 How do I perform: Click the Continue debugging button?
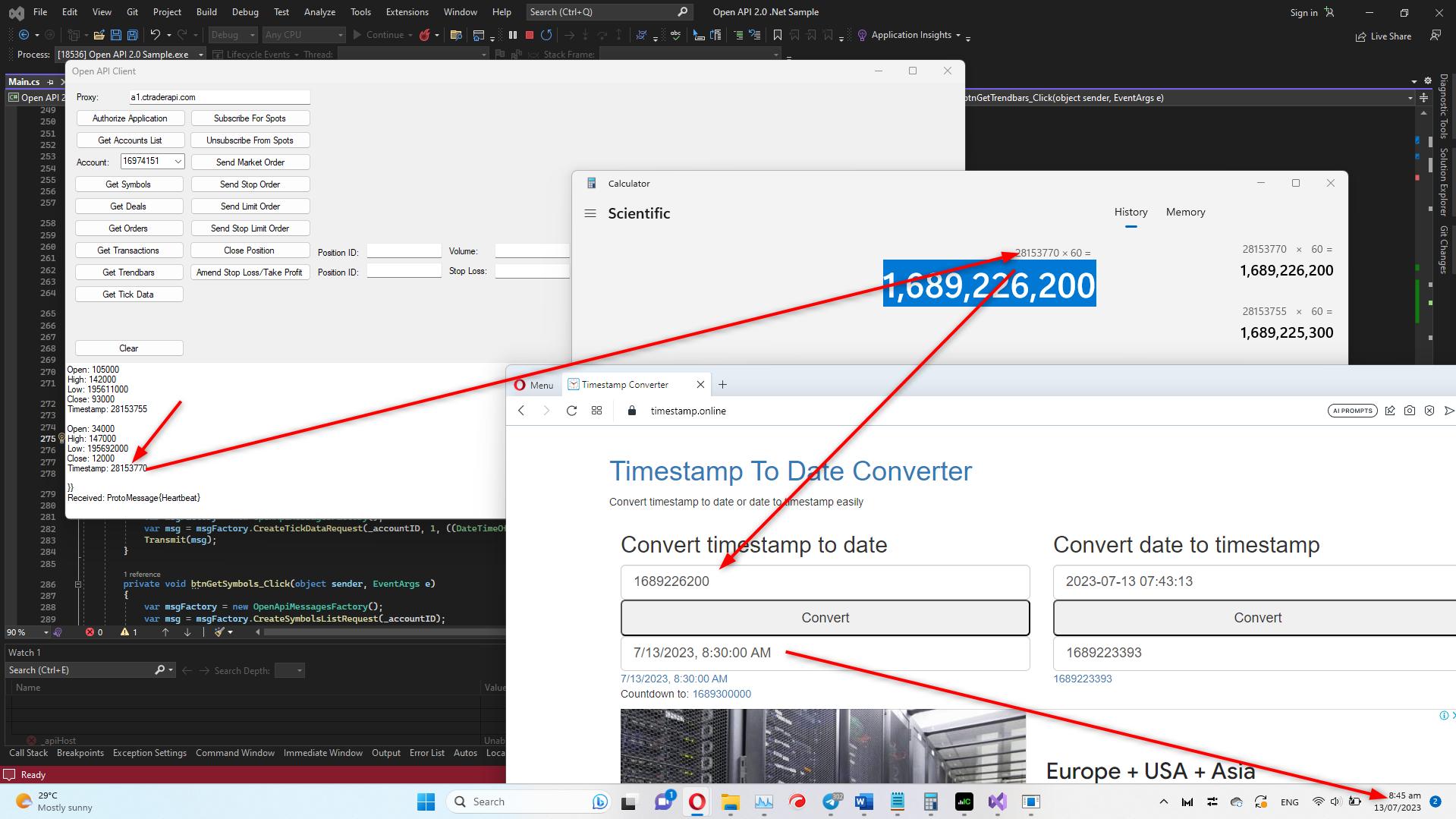378,35
